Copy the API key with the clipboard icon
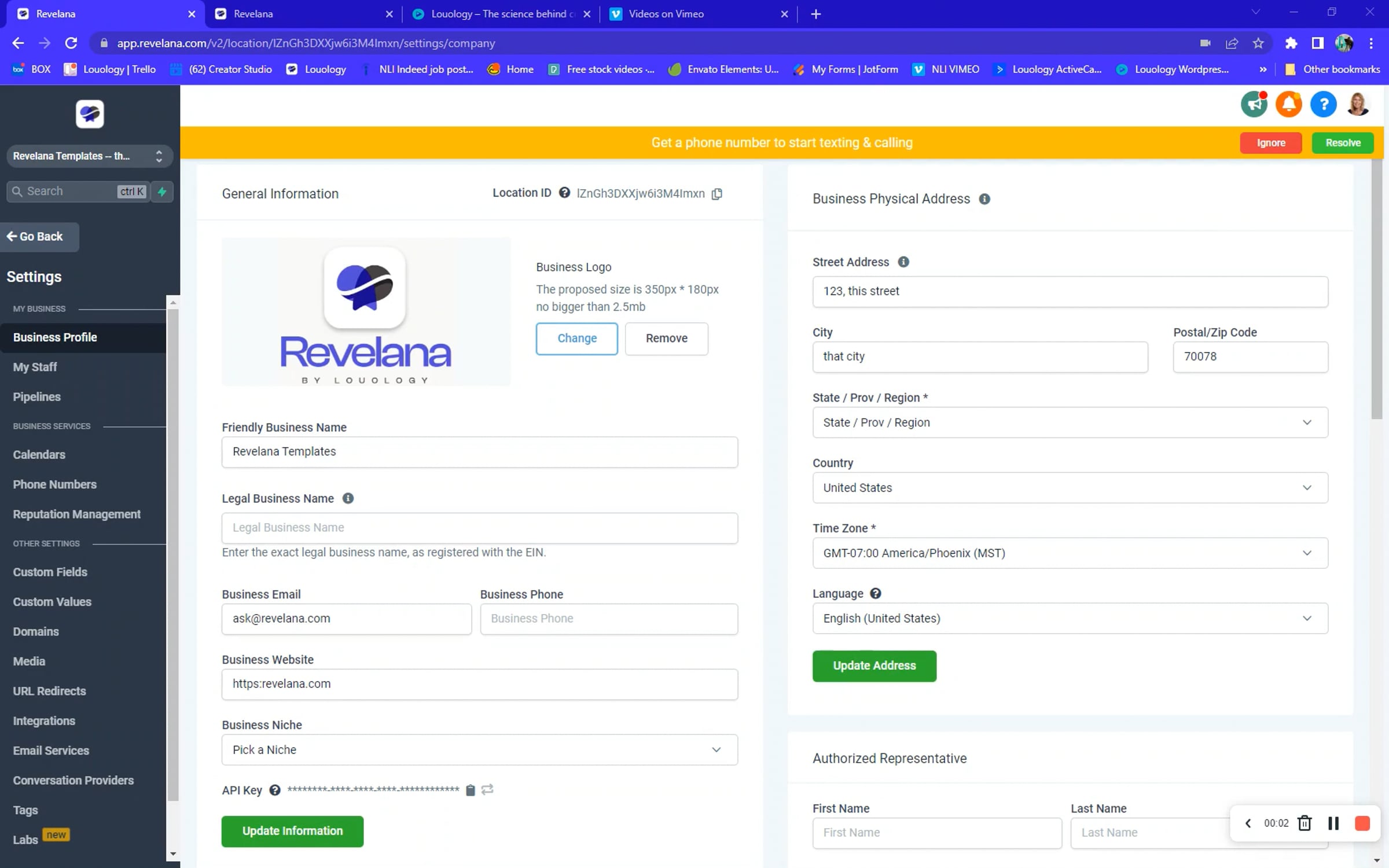The image size is (1389, 868). 471,790
